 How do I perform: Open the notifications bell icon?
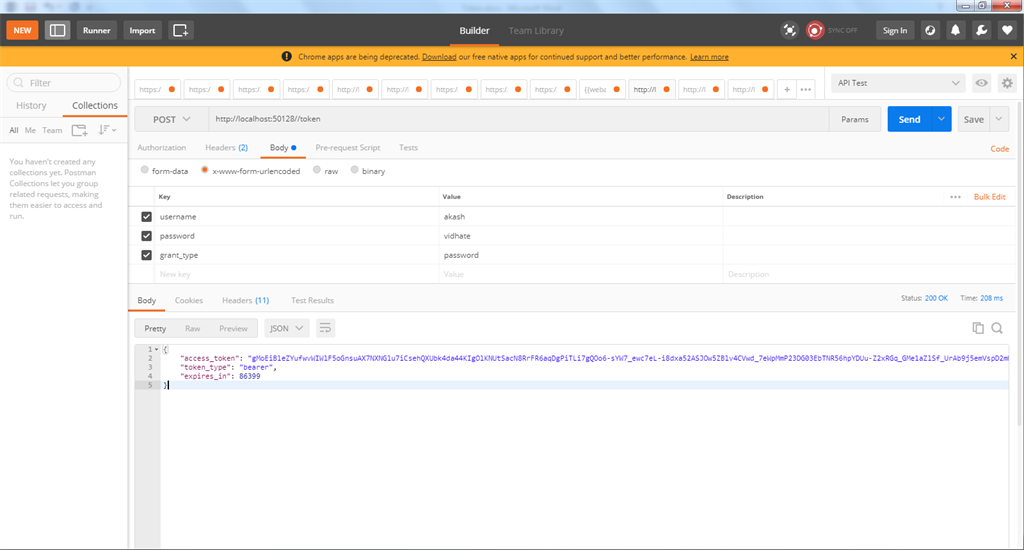(x=955, y=30)
